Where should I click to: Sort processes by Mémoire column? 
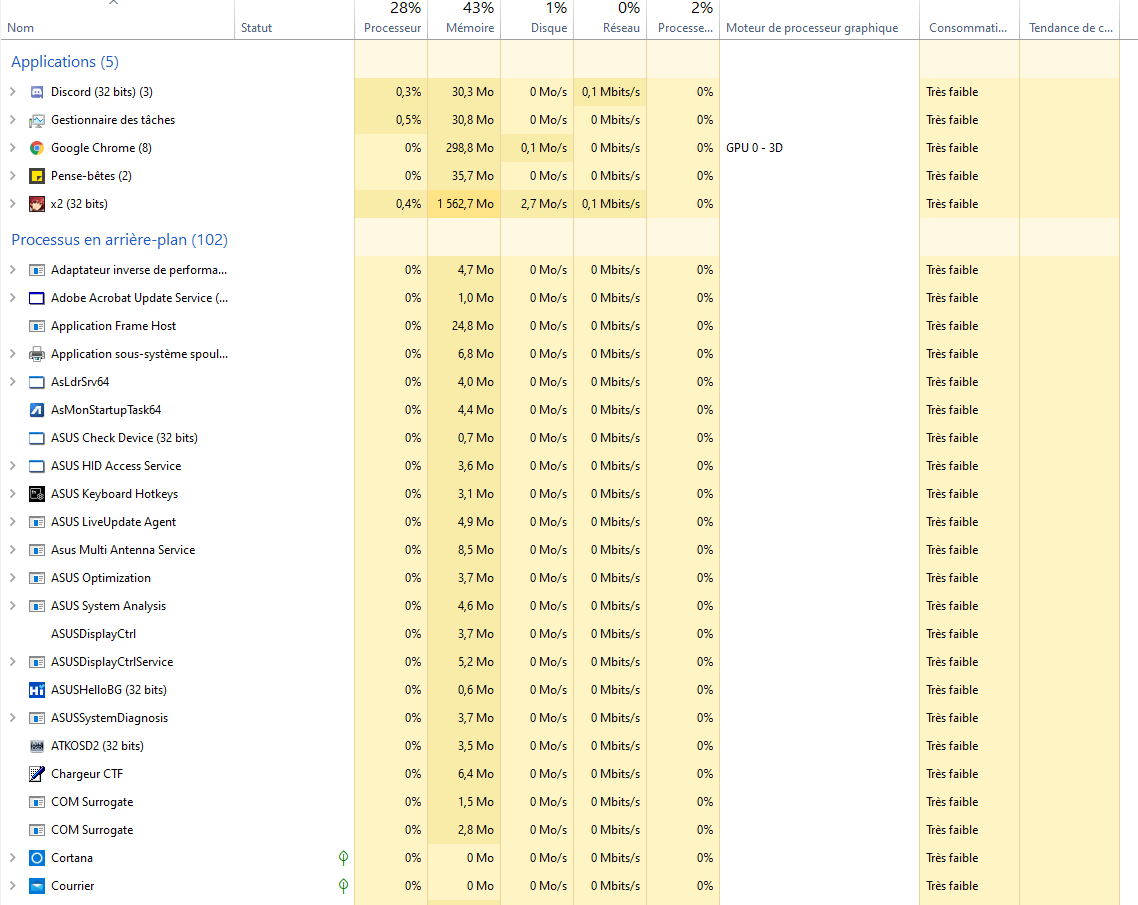469,28
